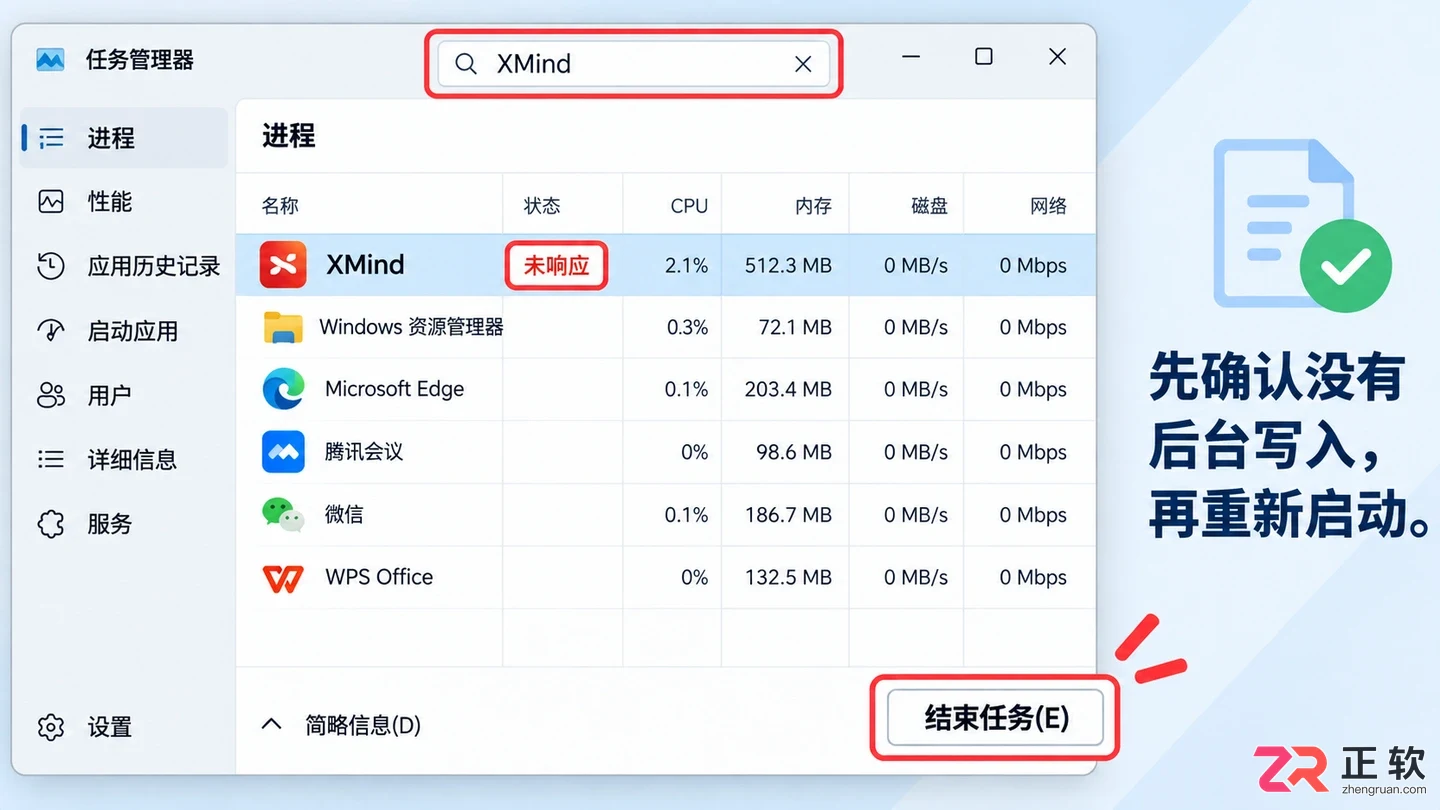The height and width of the screenshot is (810, 1440).
Task: Click the XMind process icon
Action: pos(283,265)
